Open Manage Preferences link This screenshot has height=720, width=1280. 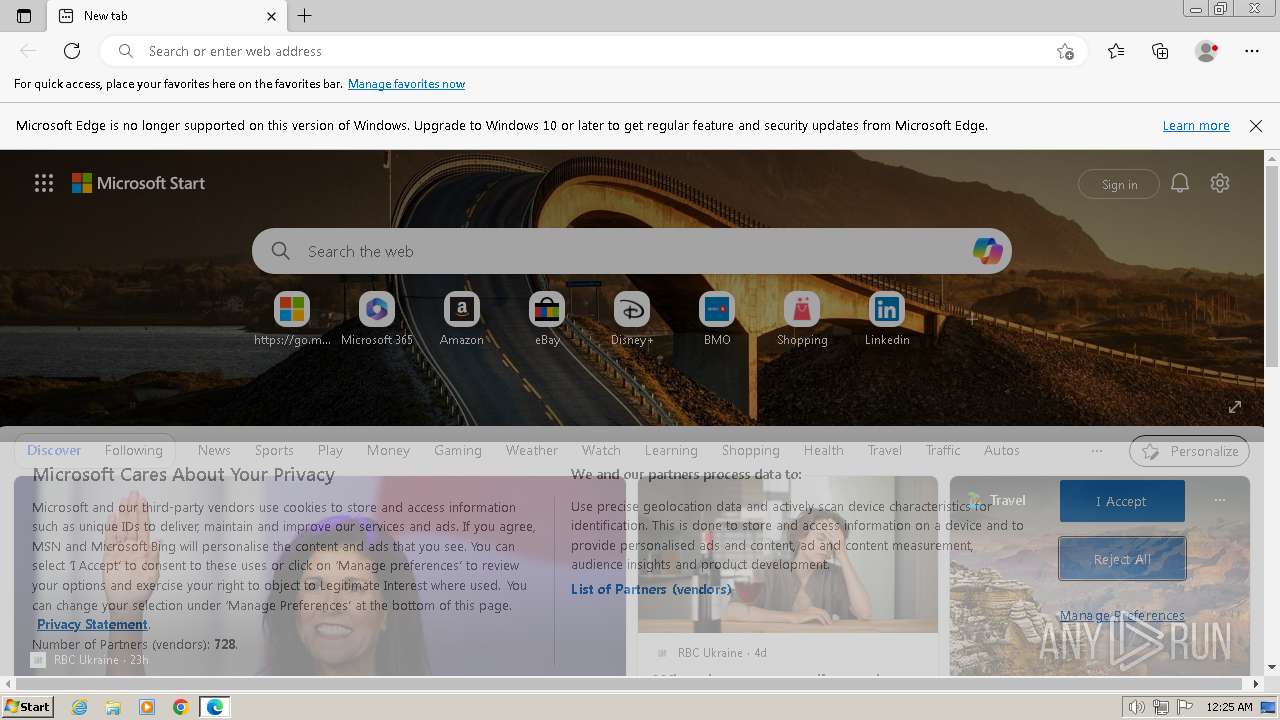point(1122,616)
